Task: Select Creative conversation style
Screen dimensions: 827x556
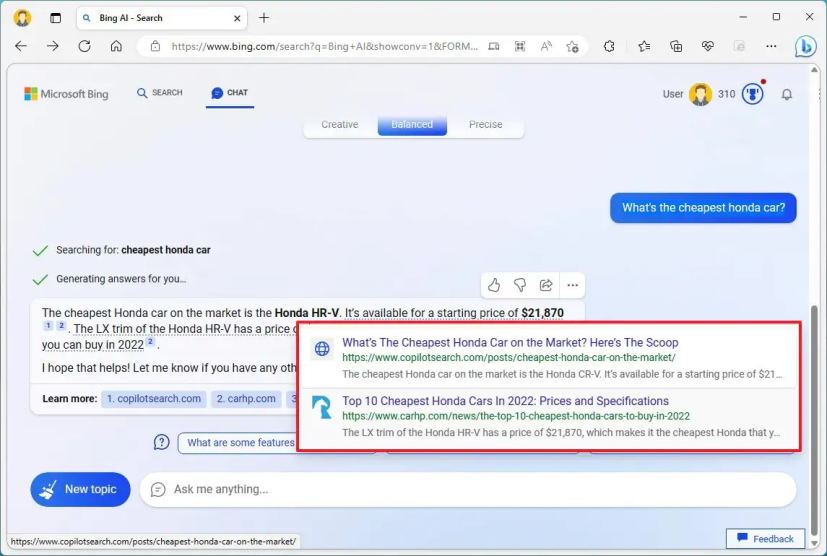Action: coord(340,124)
